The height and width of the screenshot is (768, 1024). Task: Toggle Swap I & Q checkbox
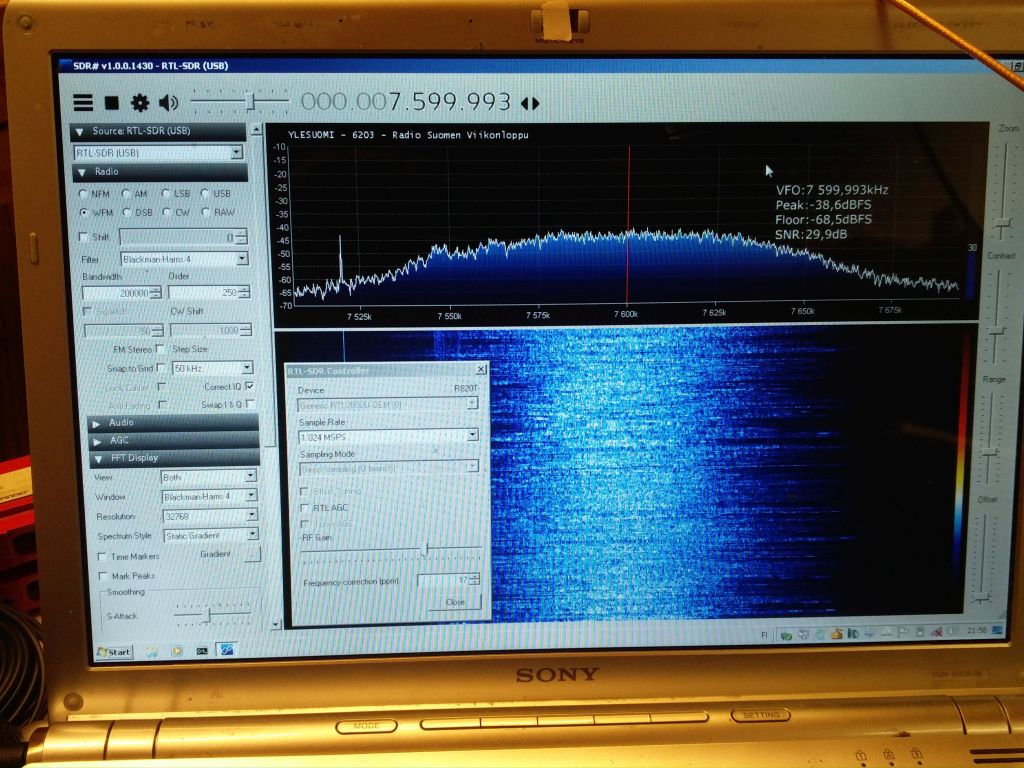251,404
